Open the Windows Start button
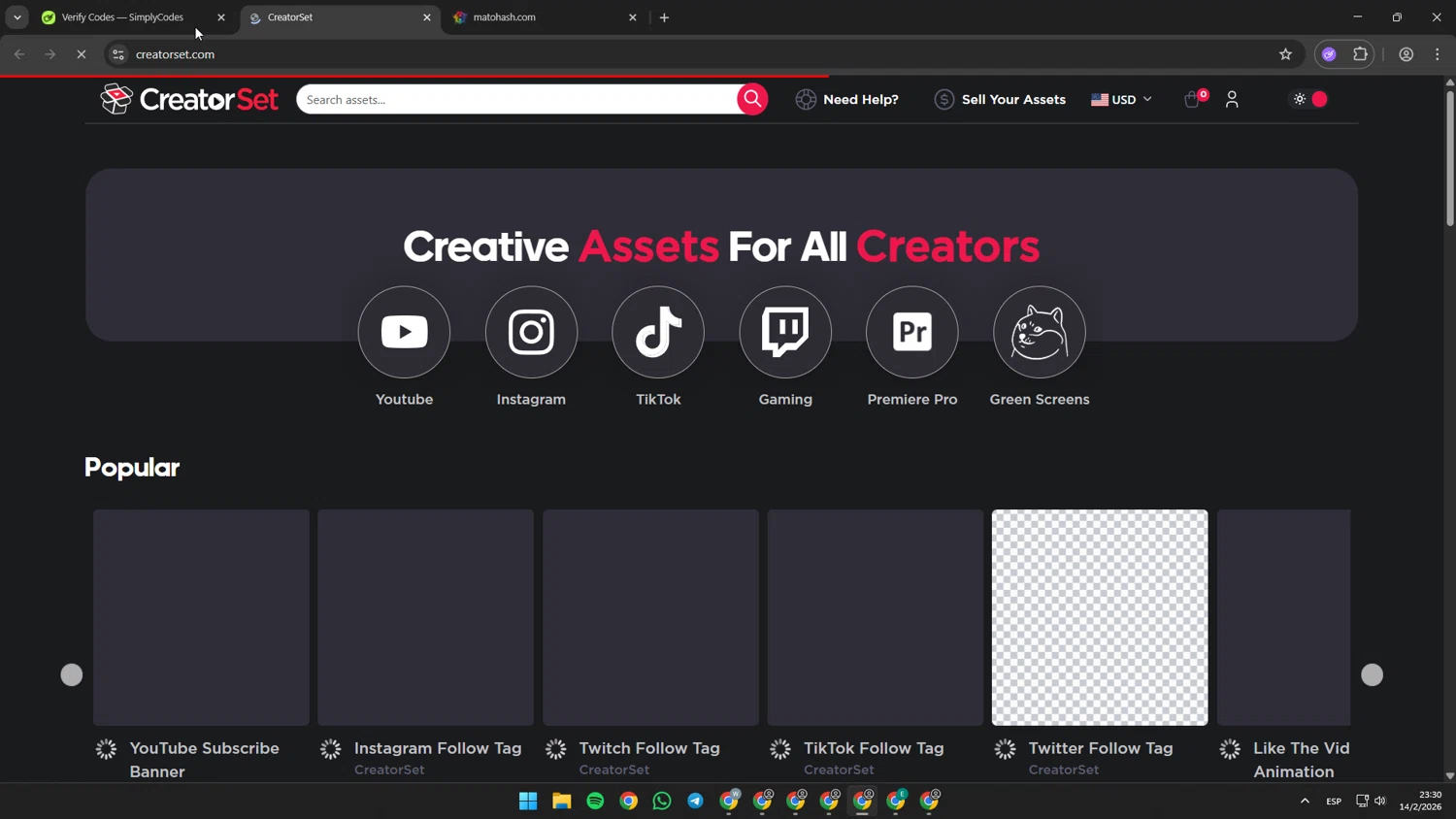Screen dimensions: 1456x819 pos(528,801)
